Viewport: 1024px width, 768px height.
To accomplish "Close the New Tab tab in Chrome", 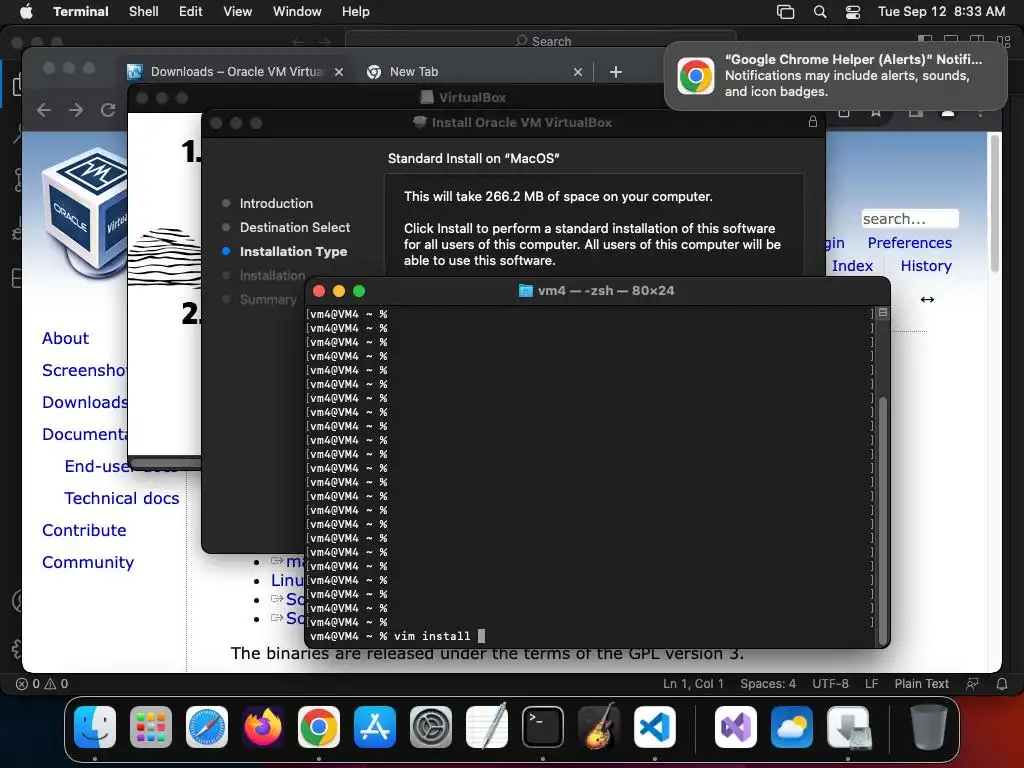I will (x=578, y=72).
